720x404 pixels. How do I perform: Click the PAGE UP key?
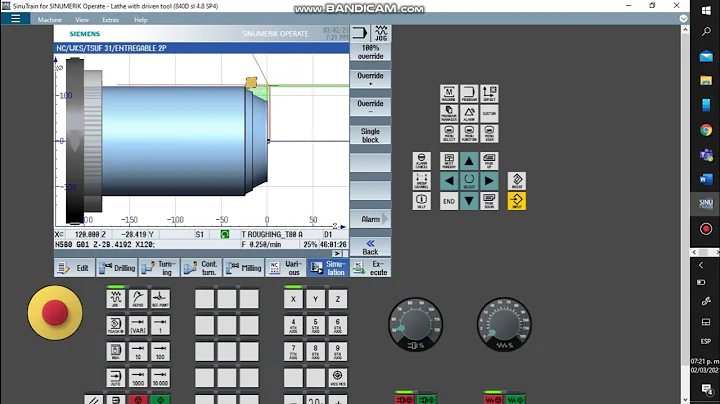click(x=489, y=161)
